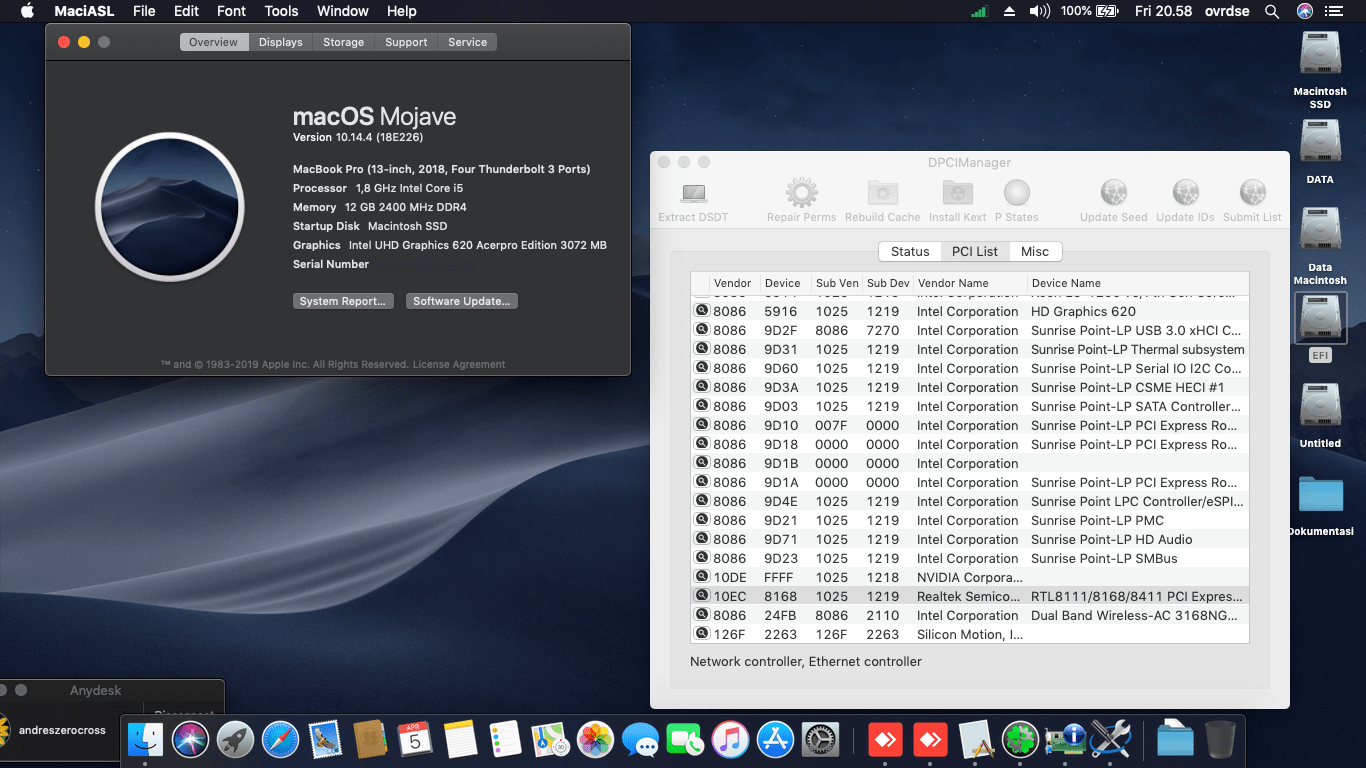Click the Software Update button

[462, 301]
